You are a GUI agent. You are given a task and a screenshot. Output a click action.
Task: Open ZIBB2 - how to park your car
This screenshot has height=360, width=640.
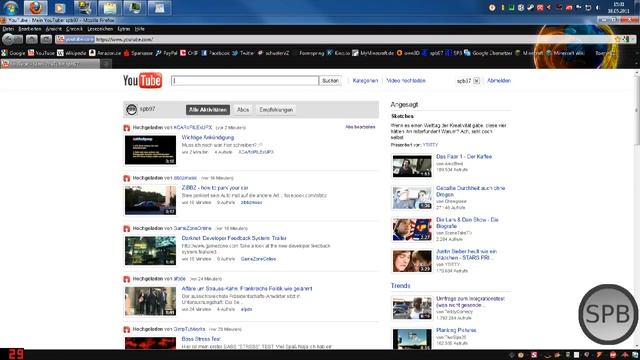215,188
